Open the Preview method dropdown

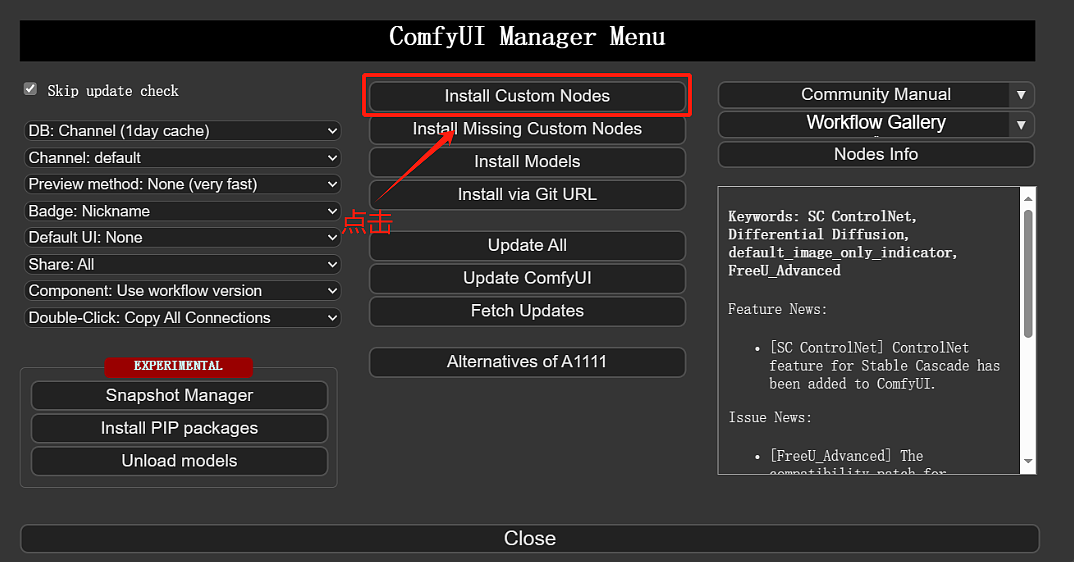(x=182, y=184)
